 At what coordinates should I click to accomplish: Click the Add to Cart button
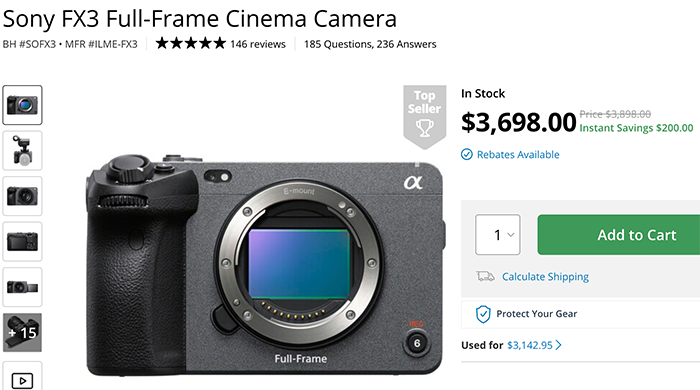619,235
